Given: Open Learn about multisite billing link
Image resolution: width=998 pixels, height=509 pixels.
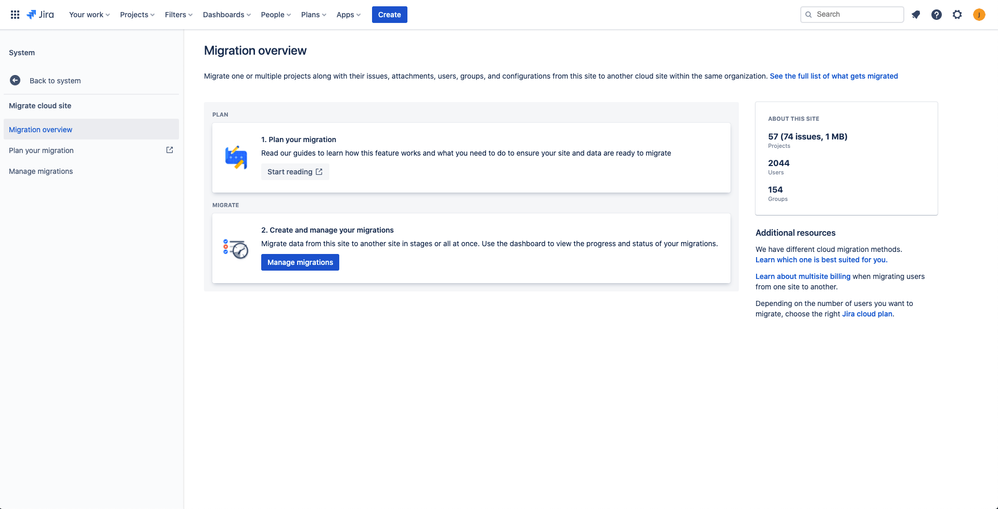Looking at the screenshot, I should (x=803, y=276).
